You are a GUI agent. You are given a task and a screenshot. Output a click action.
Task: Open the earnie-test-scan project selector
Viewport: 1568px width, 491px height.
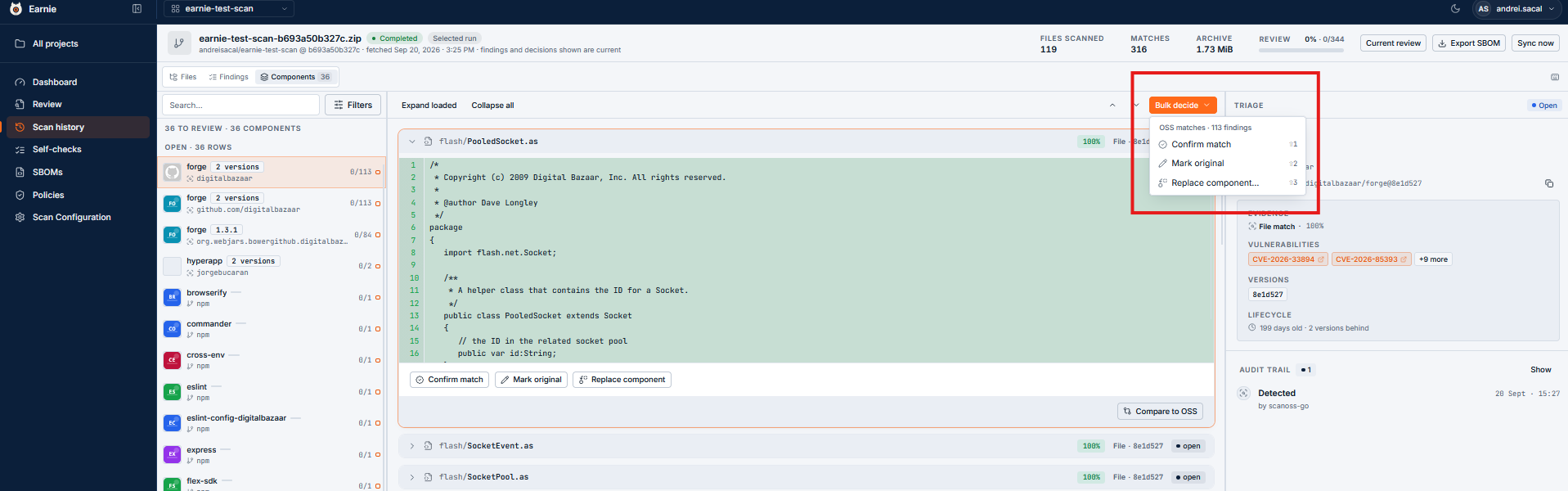tap(229, 9)
